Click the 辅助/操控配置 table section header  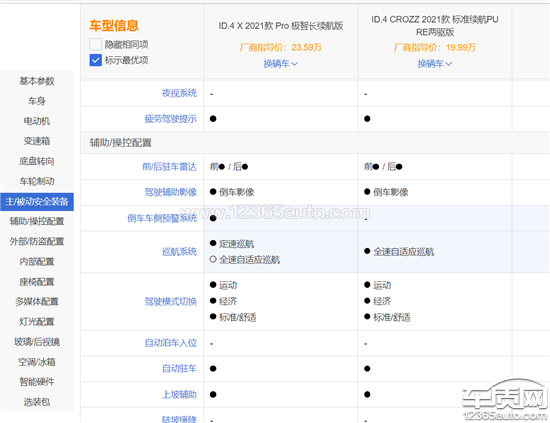pyautogui.click(x=121, y=143)
